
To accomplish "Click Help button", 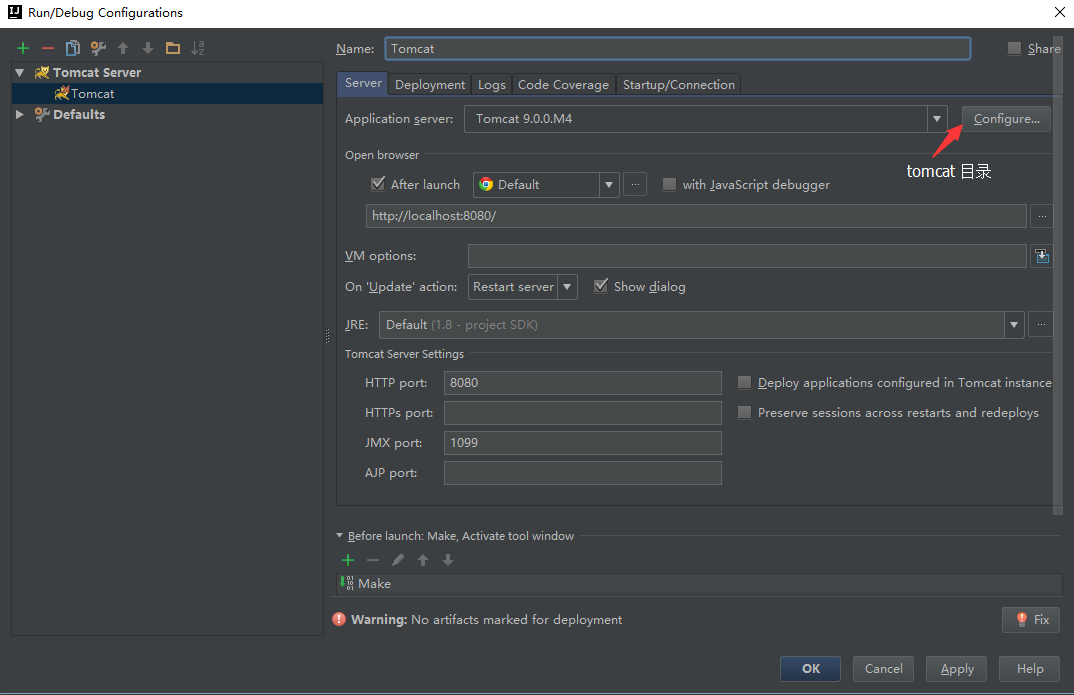I will coord(1029,669).
